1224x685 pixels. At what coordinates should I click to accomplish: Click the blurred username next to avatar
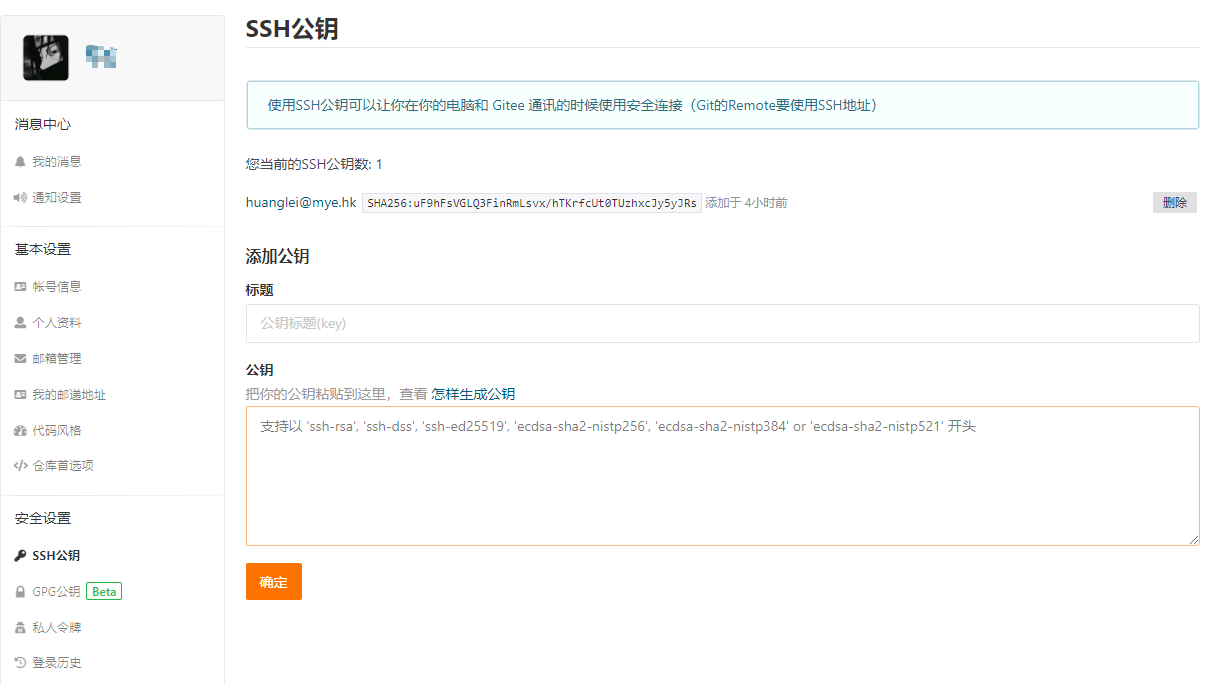click(x=101, y=57)
